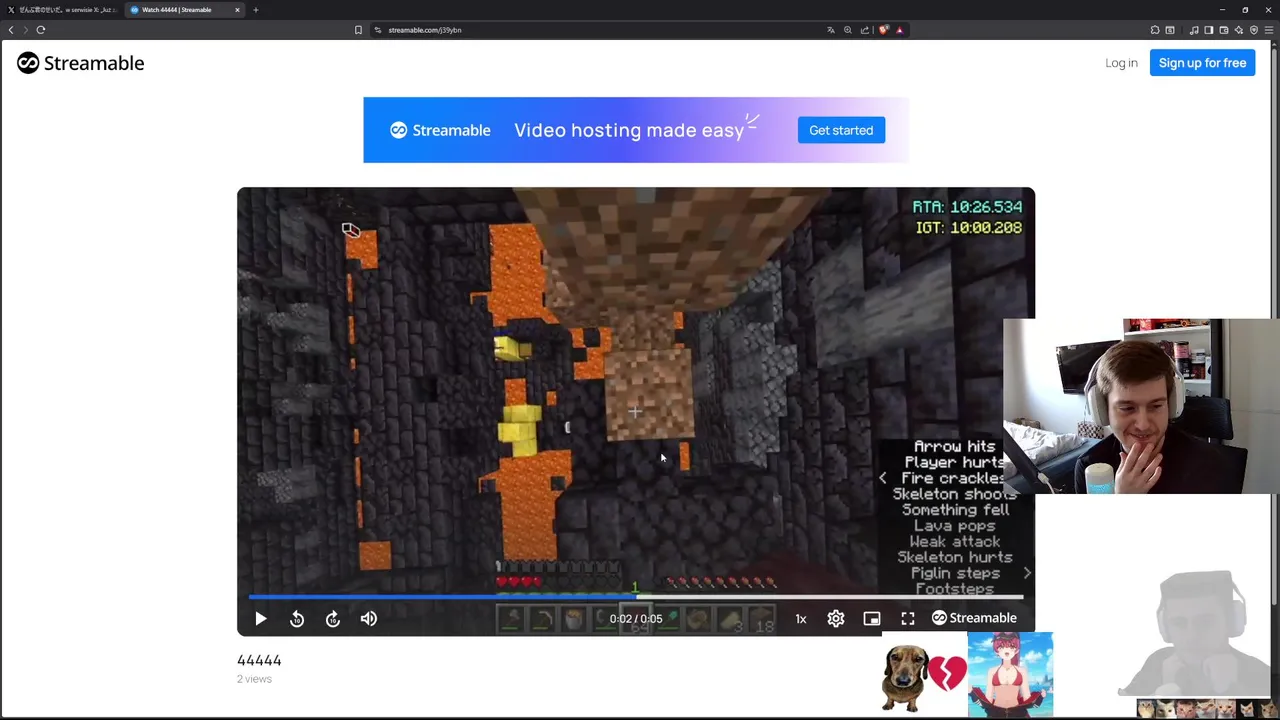This screenshot has height=720, width=1280.
Task: Go back in browser history
Action: click(x=11, y=30)
